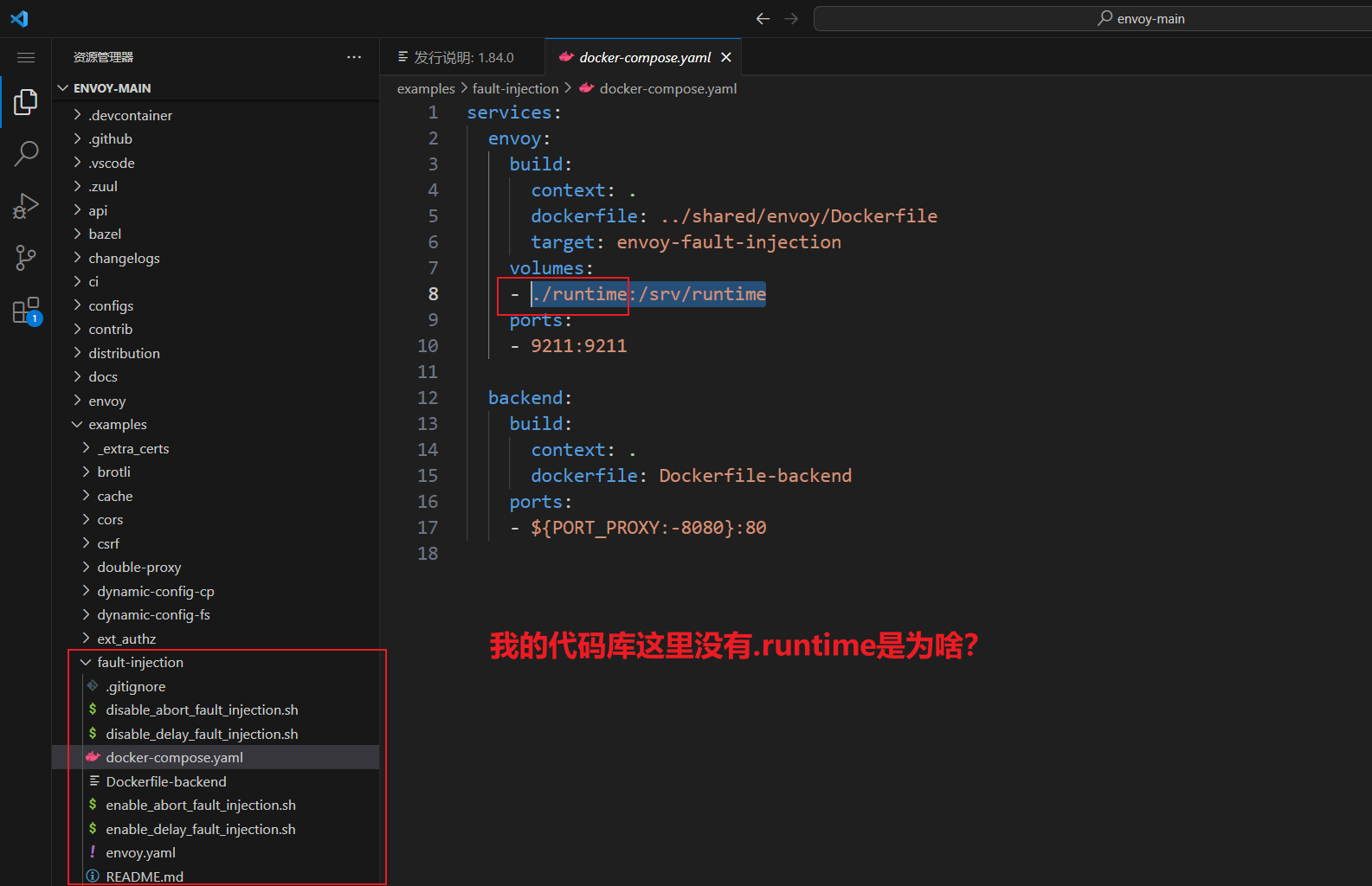Expand the cache folder

[x=216, y=496]
